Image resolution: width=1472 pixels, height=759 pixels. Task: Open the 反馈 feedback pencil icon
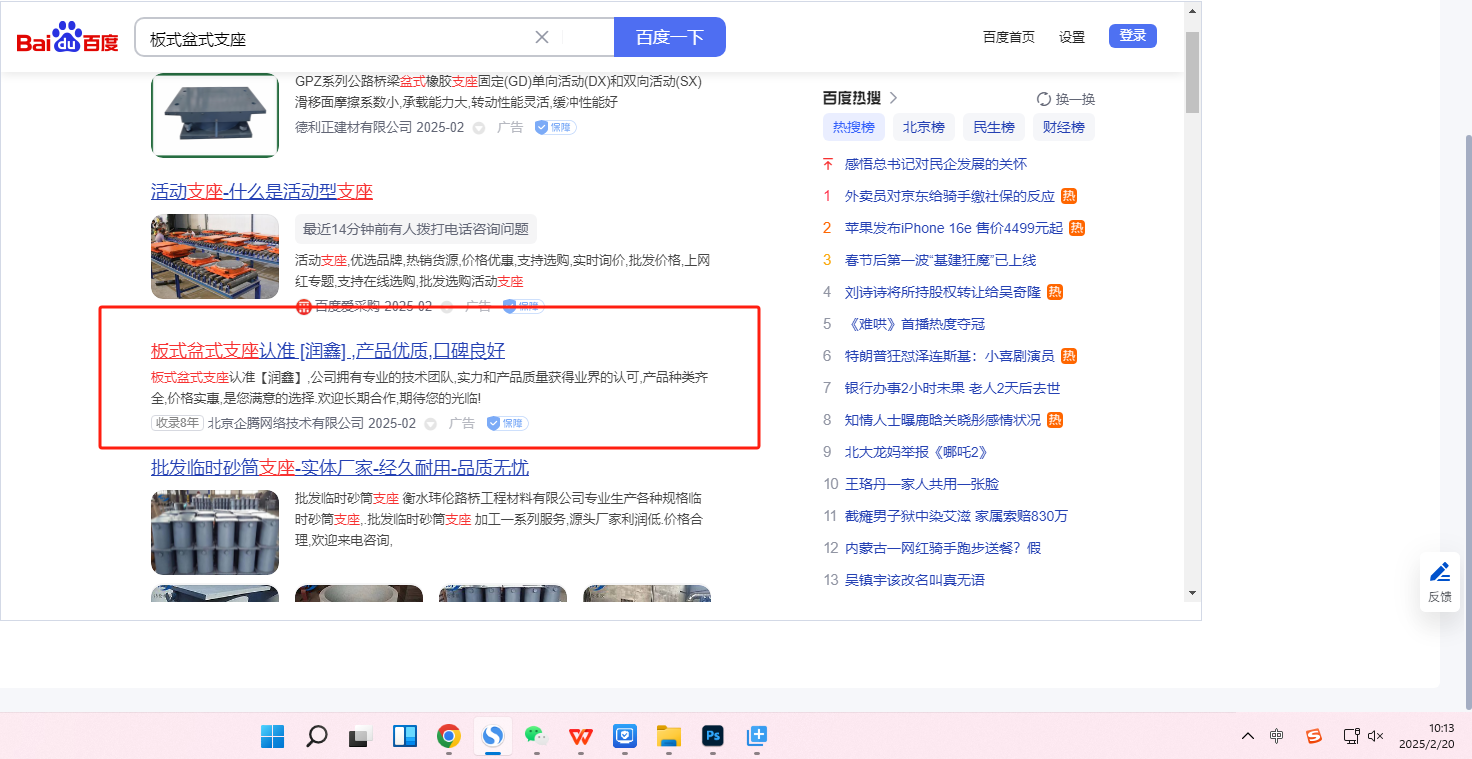(x=1440, y=573)
